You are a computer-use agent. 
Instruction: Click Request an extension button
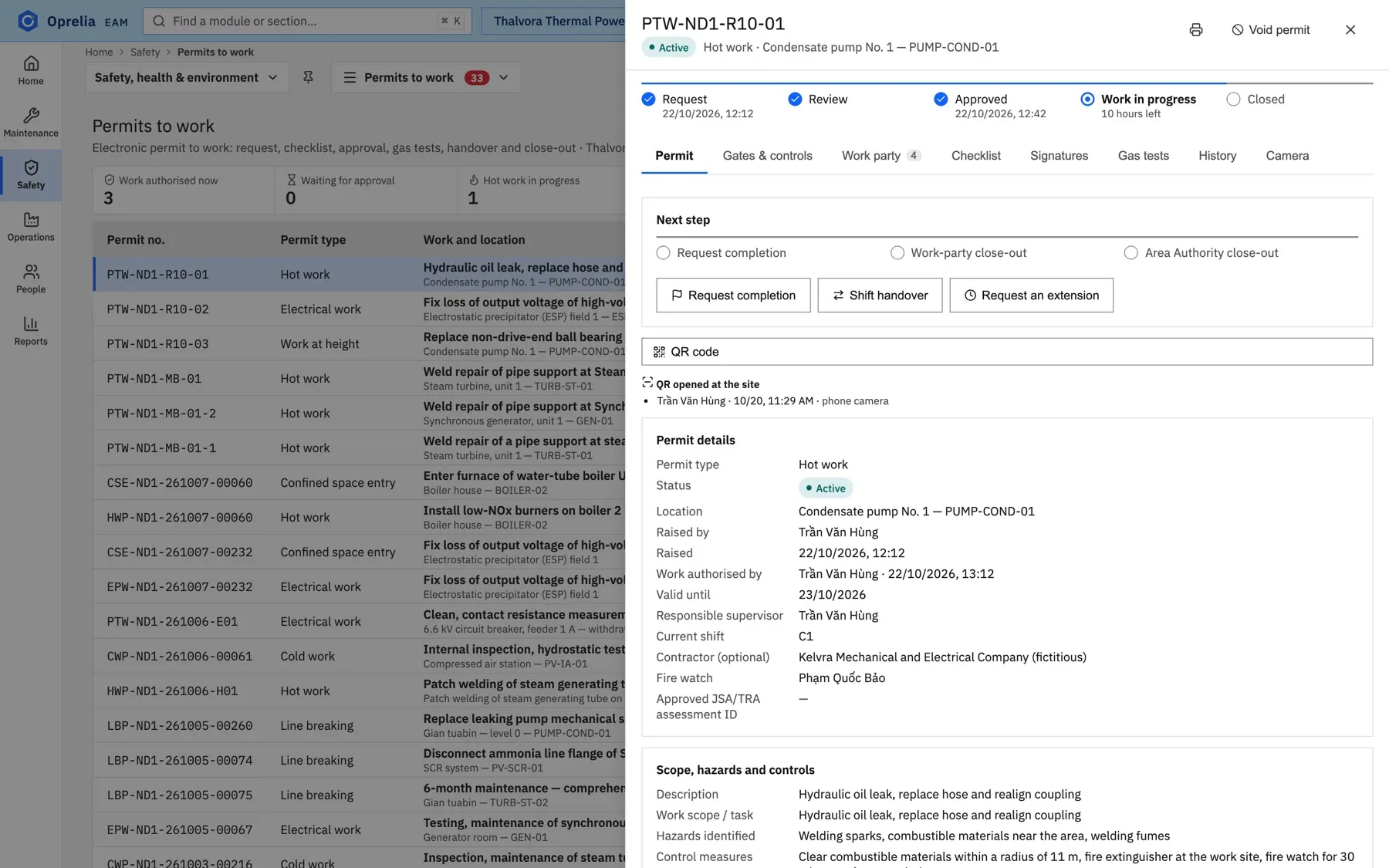pos(1031,295)
